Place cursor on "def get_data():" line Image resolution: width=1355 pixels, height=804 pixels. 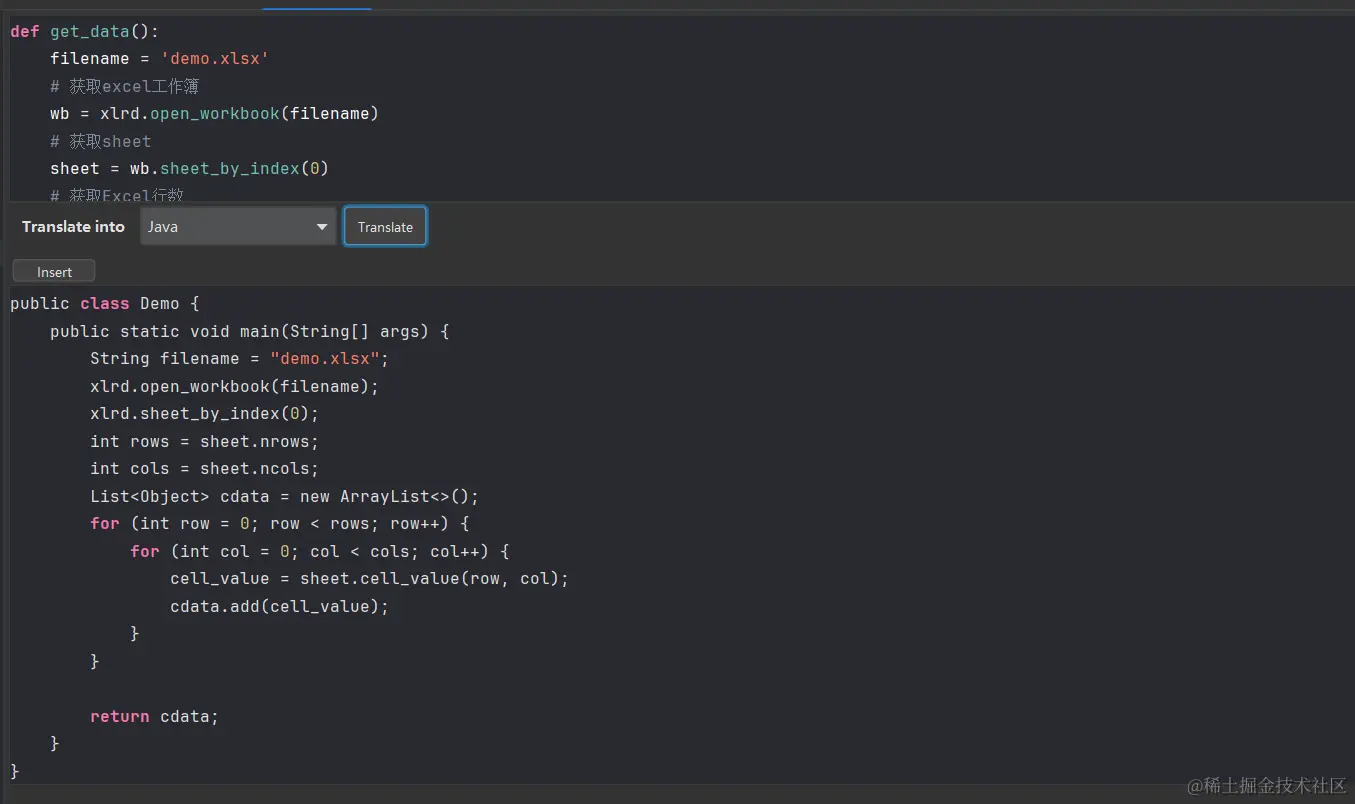[84, 32]
